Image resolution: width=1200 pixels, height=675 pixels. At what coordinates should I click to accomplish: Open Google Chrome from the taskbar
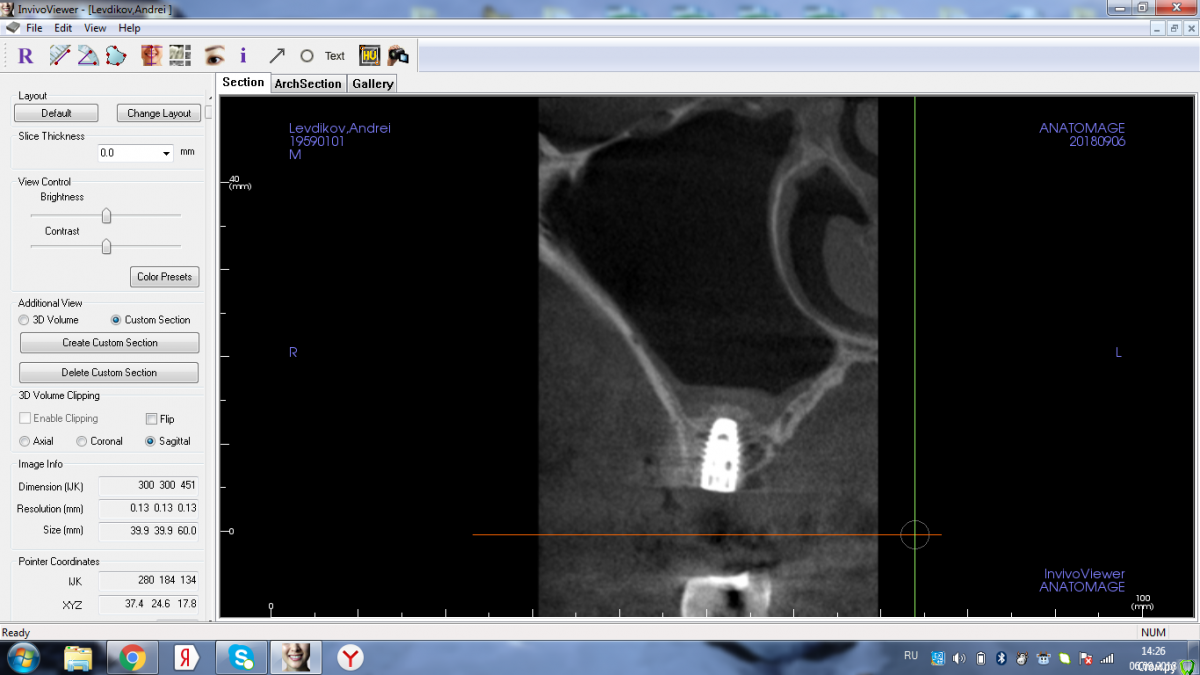(132, 657)
